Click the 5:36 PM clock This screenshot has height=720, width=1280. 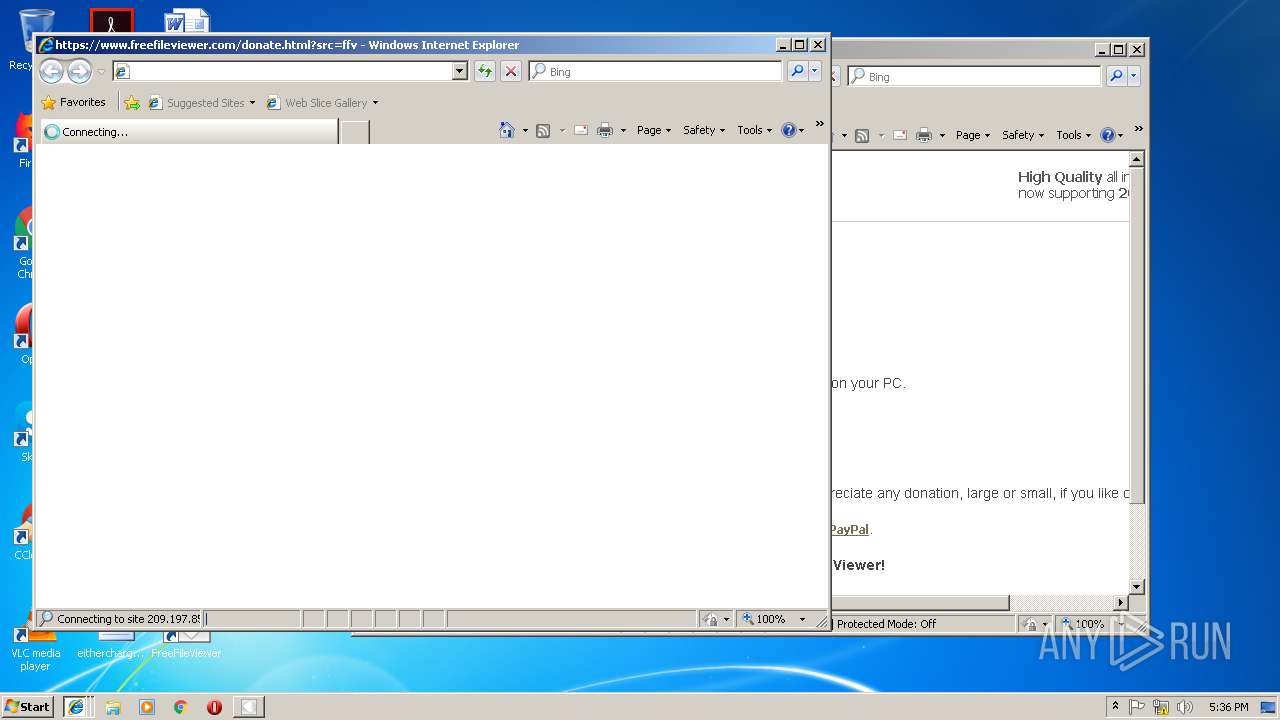(x=1228, y=707)
